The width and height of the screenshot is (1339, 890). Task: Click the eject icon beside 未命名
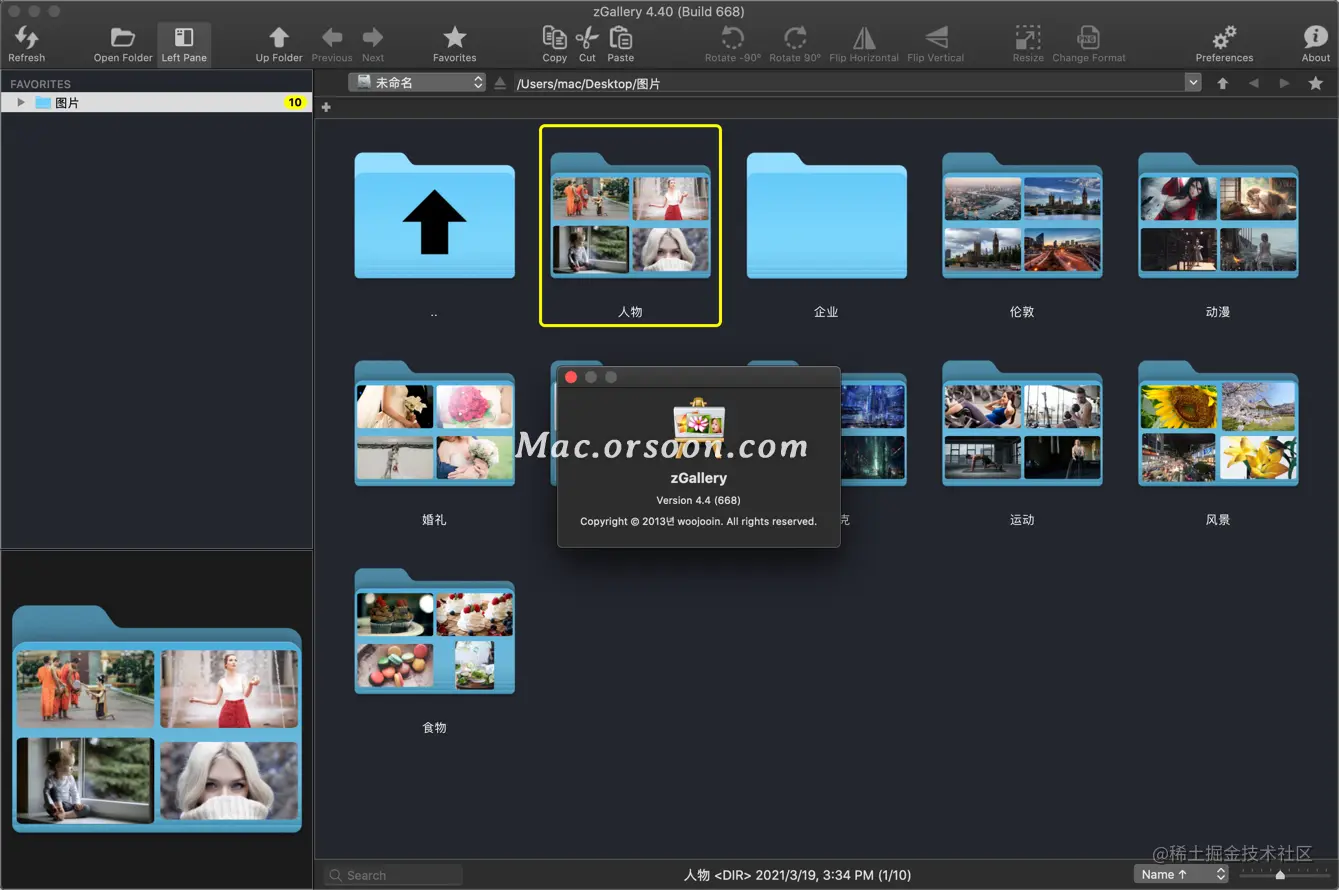pos(500,83)
